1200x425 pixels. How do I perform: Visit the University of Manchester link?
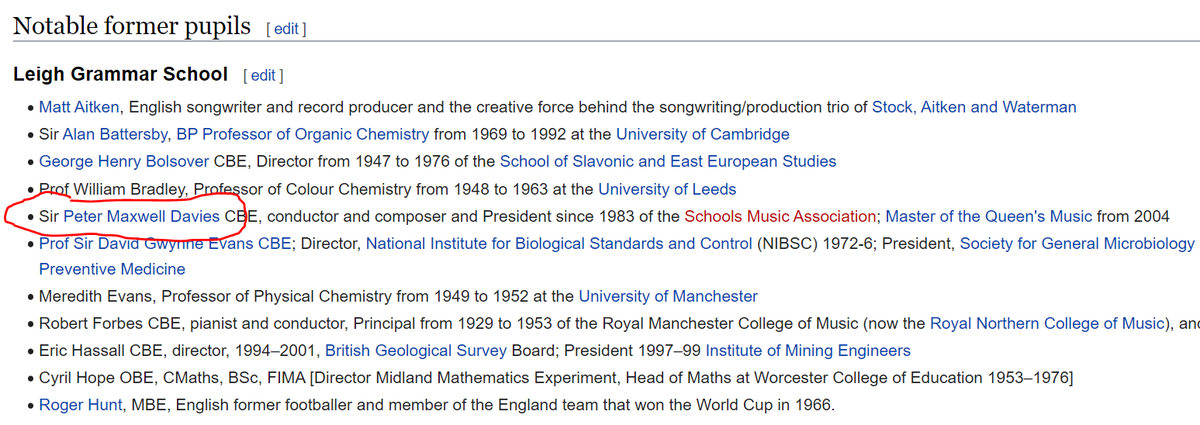pos(668,296)
